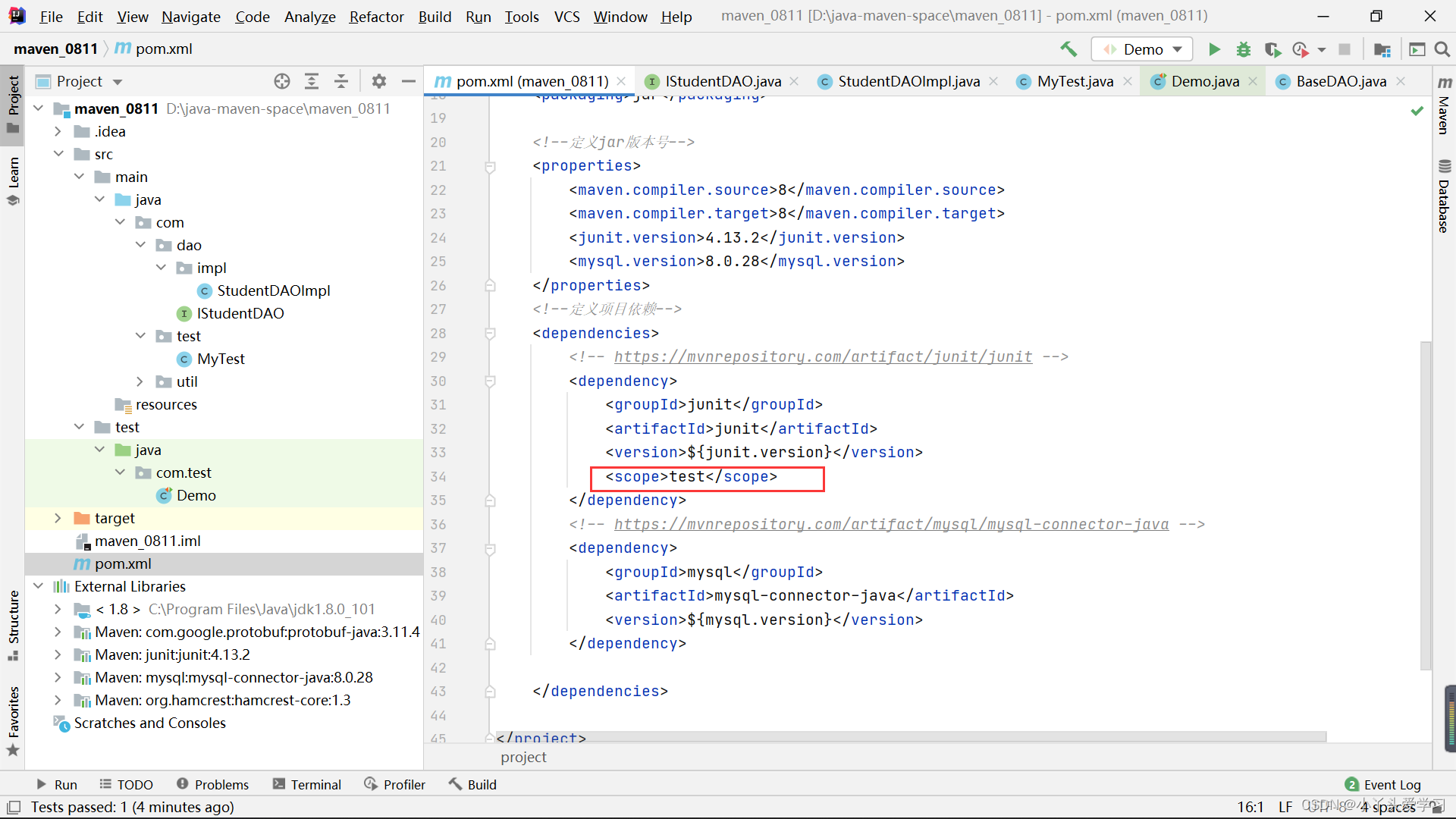Open the Refactor menu
1456x819 pixels.
tap(376, 17)
